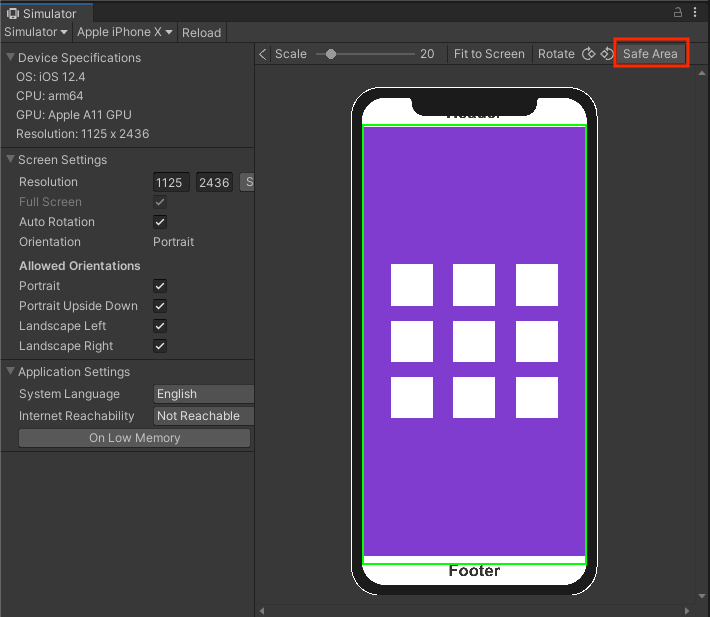Screen dimensions: 710x617
Task: Collapse the left panel with arrow icon
Action: click(x=263, y=54)
